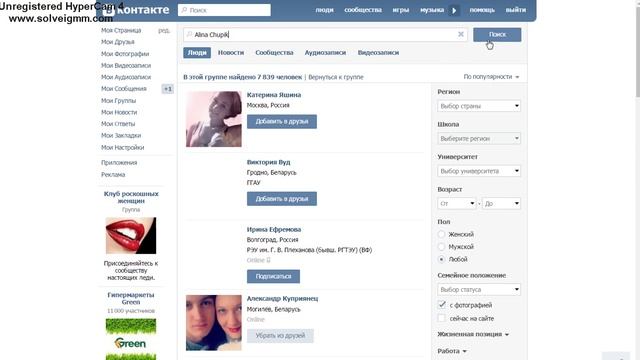Open Мои Фотографии in sidebar
Viewport: 640px width, 360px height.
tap(125, 54)
